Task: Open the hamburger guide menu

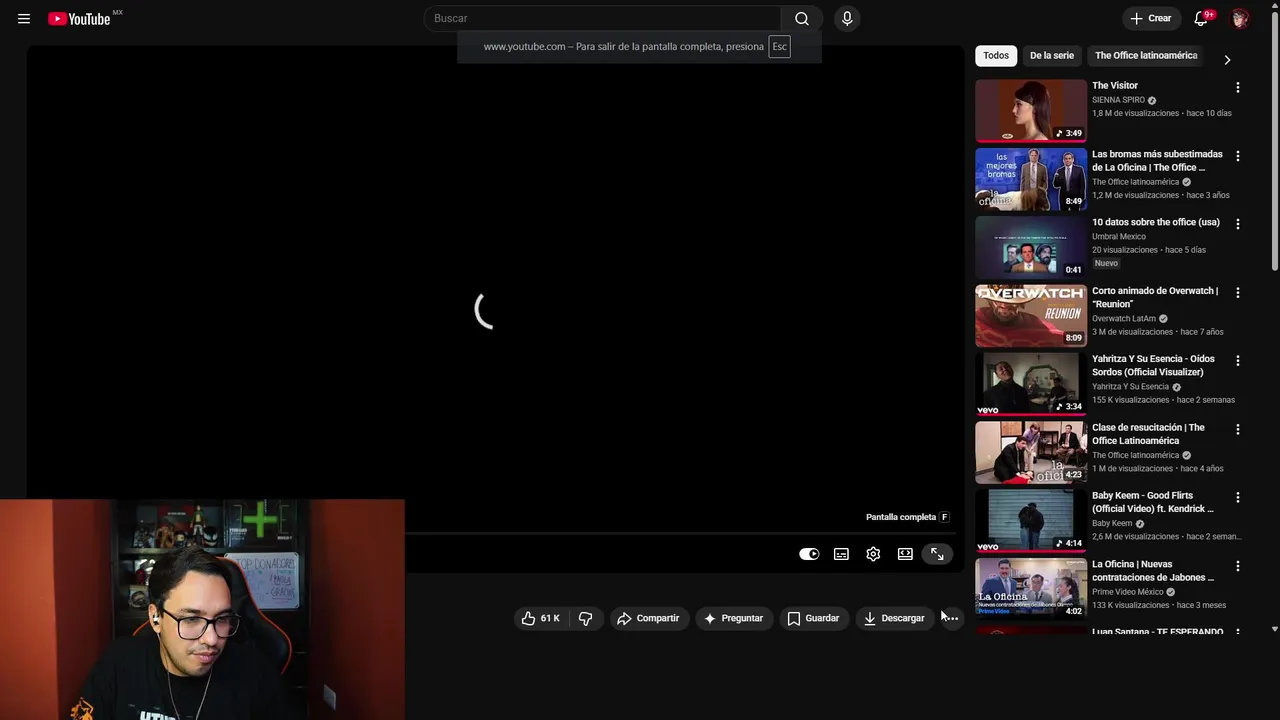Action: pyautogui.click(x=24, y=18)
